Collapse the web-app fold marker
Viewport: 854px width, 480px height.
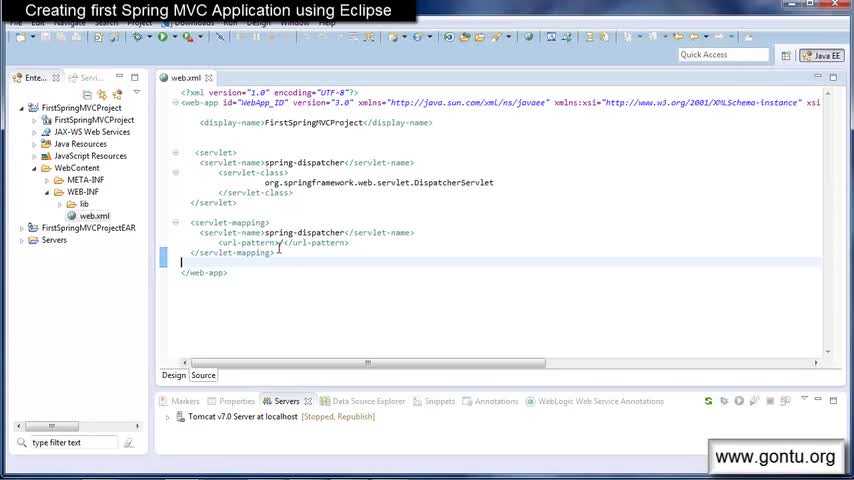pyautogui.click(x=175, y=102)
